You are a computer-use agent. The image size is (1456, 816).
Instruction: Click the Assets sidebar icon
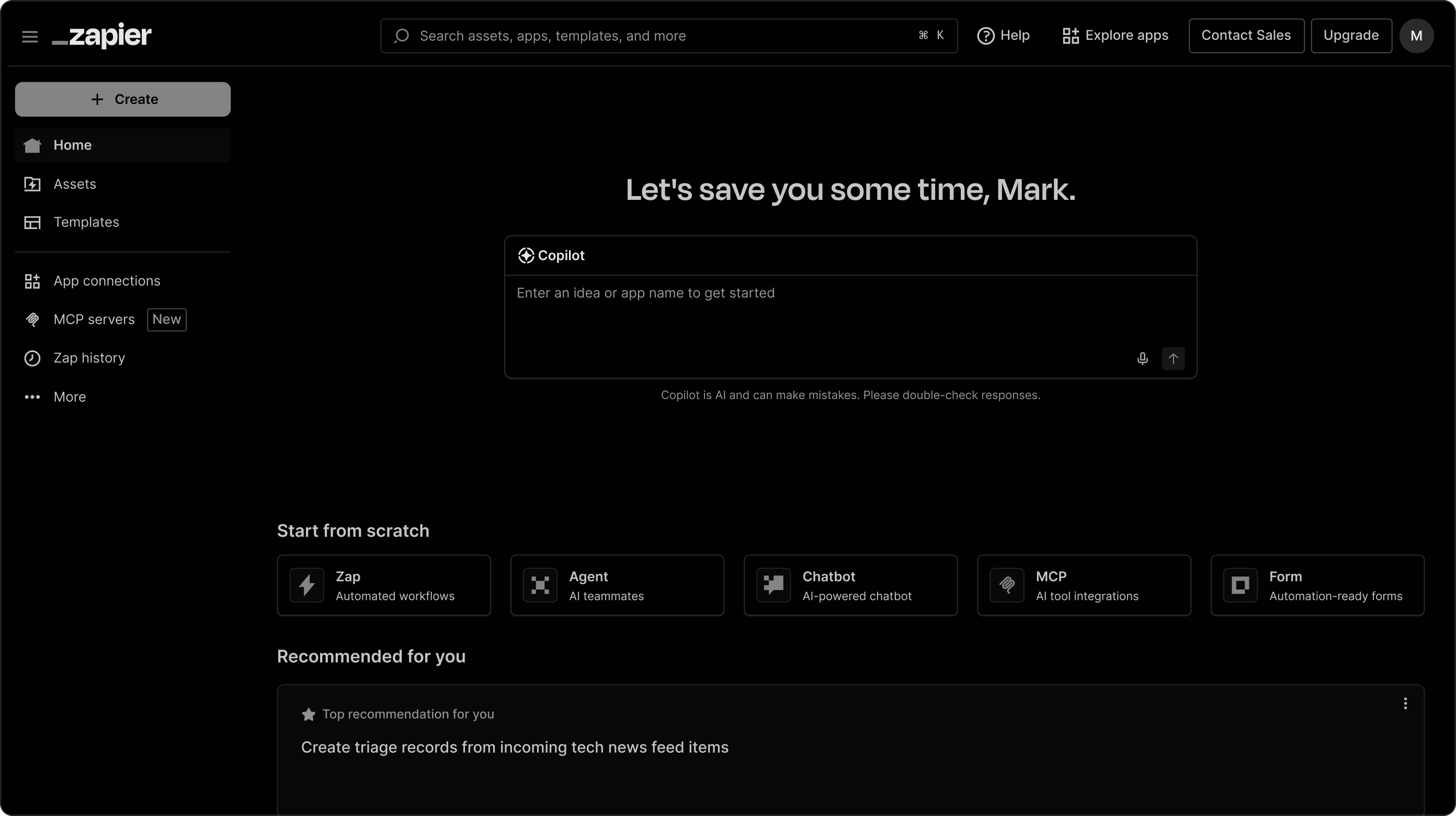(32, 184)
